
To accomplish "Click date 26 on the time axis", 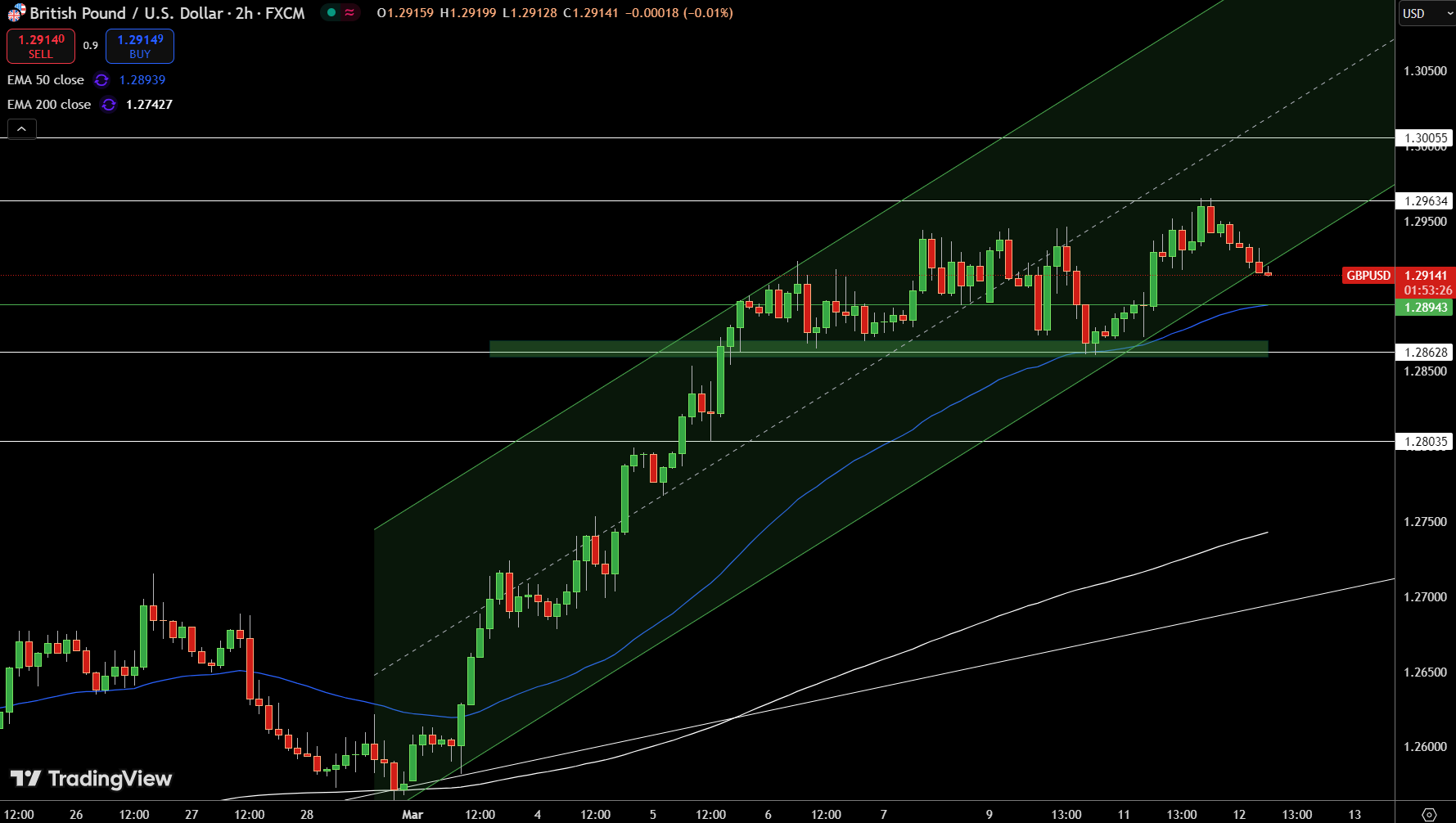I will point(76,814).
